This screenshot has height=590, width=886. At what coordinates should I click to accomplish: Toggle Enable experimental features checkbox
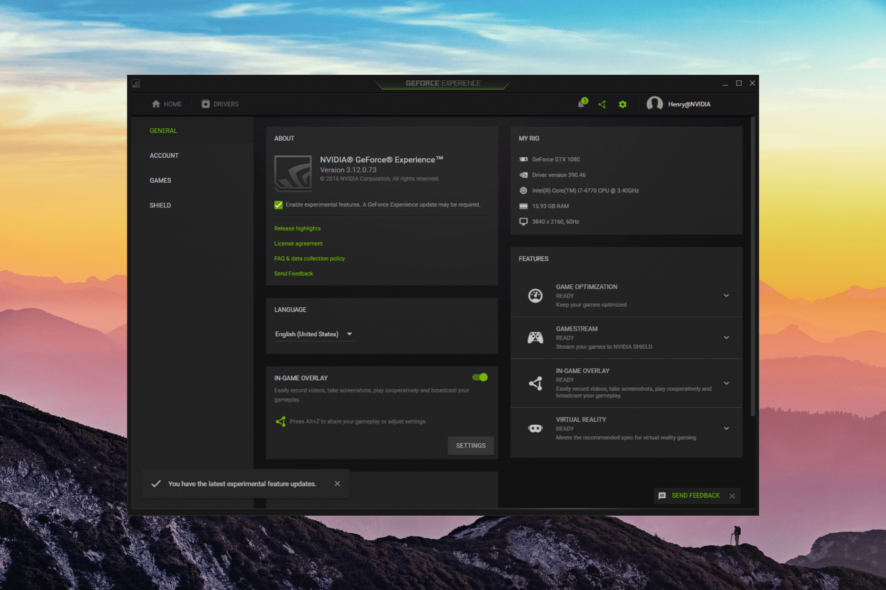coord(279,205)
